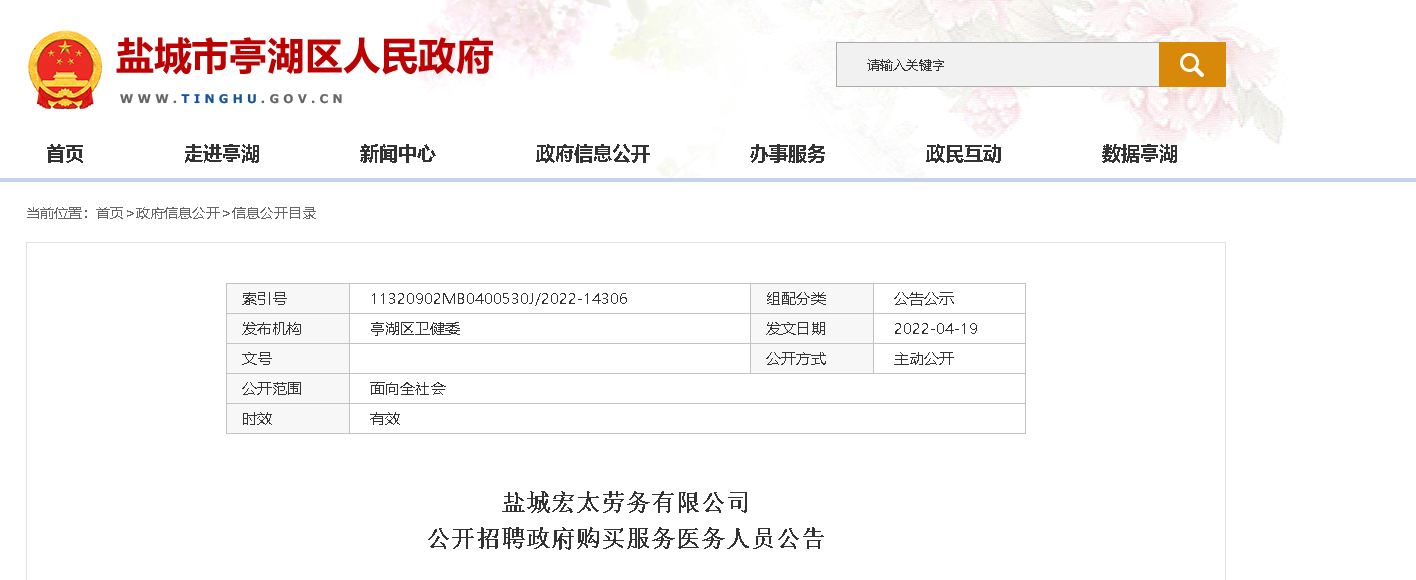Click the 当前位置 breadcrumb label
This screenshot has width=1416, height=580.
56,213
